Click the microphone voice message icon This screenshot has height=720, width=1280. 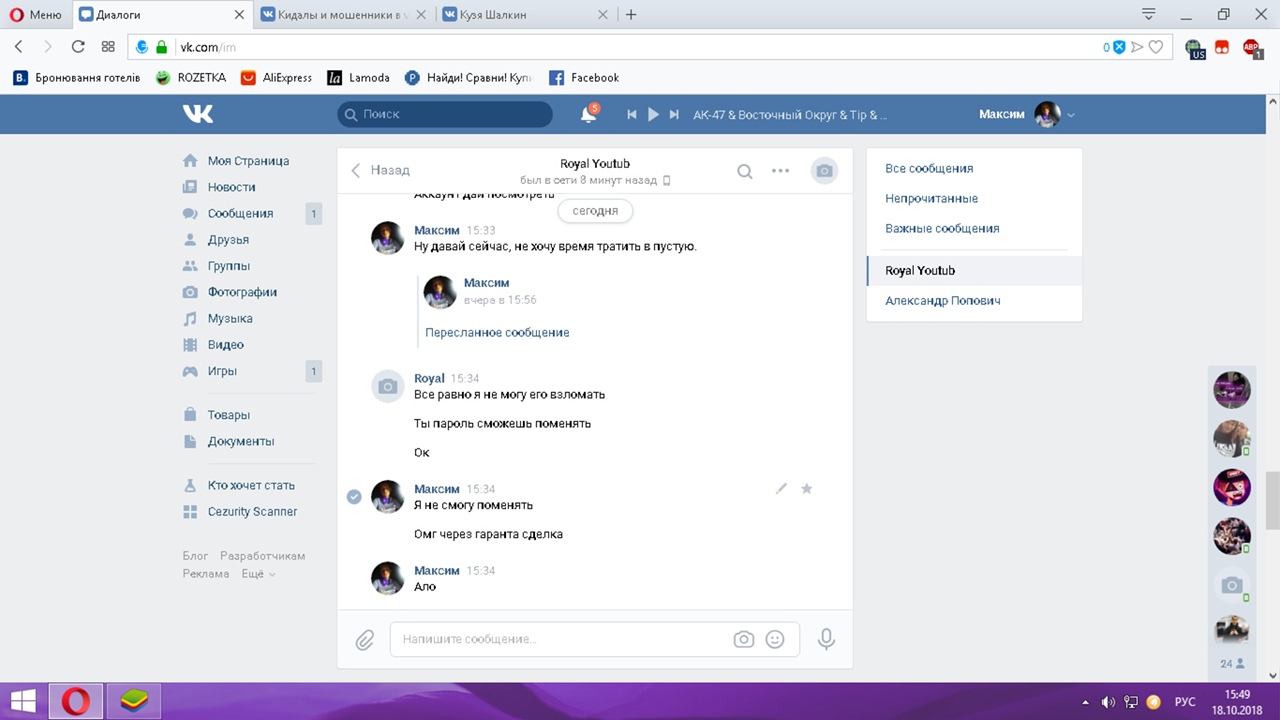point(826,639)
